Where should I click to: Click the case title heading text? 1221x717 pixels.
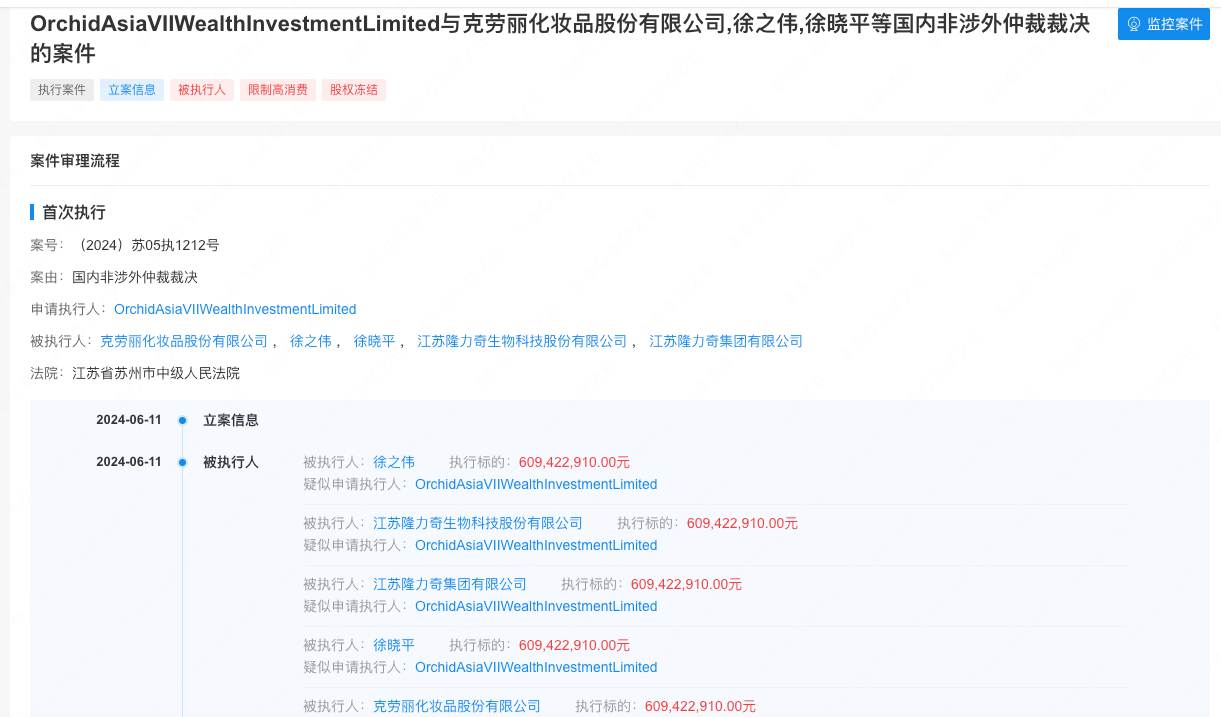560,38
